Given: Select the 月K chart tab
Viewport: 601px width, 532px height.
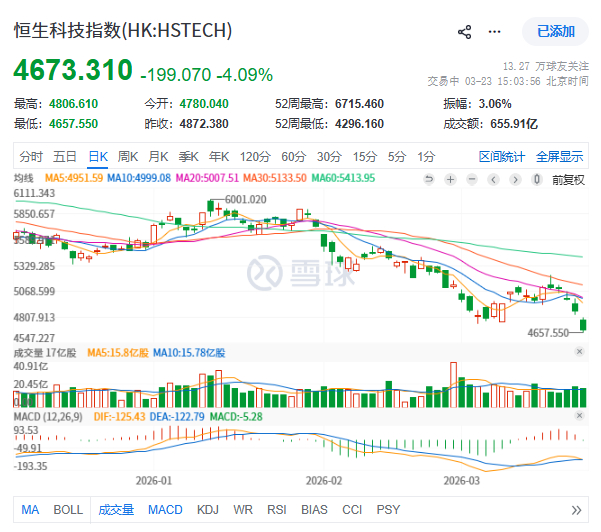Looking at the screenshot, I should click(x=158, y=157).
